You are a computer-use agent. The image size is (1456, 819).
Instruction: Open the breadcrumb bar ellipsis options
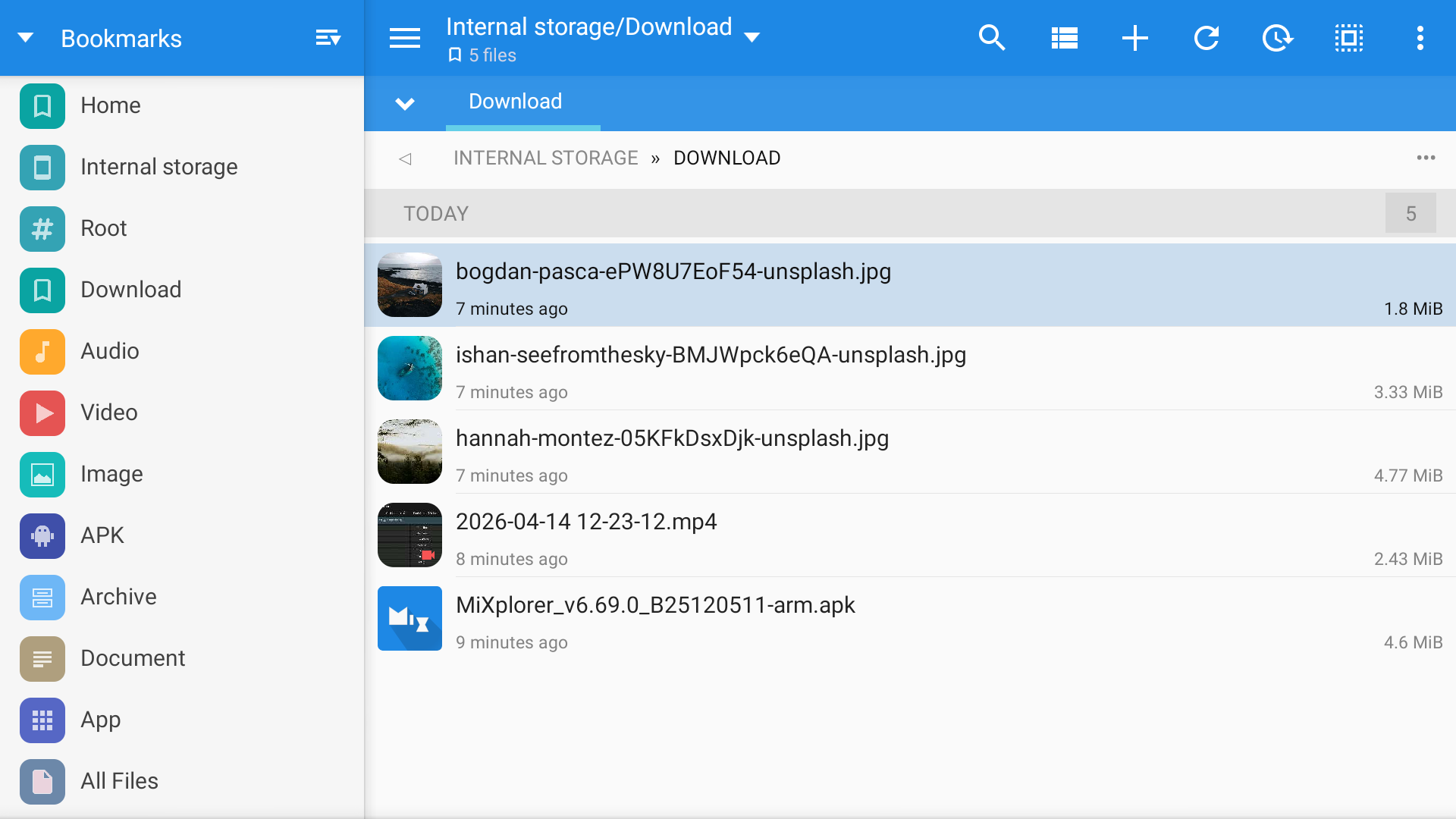pos(1426,158)
